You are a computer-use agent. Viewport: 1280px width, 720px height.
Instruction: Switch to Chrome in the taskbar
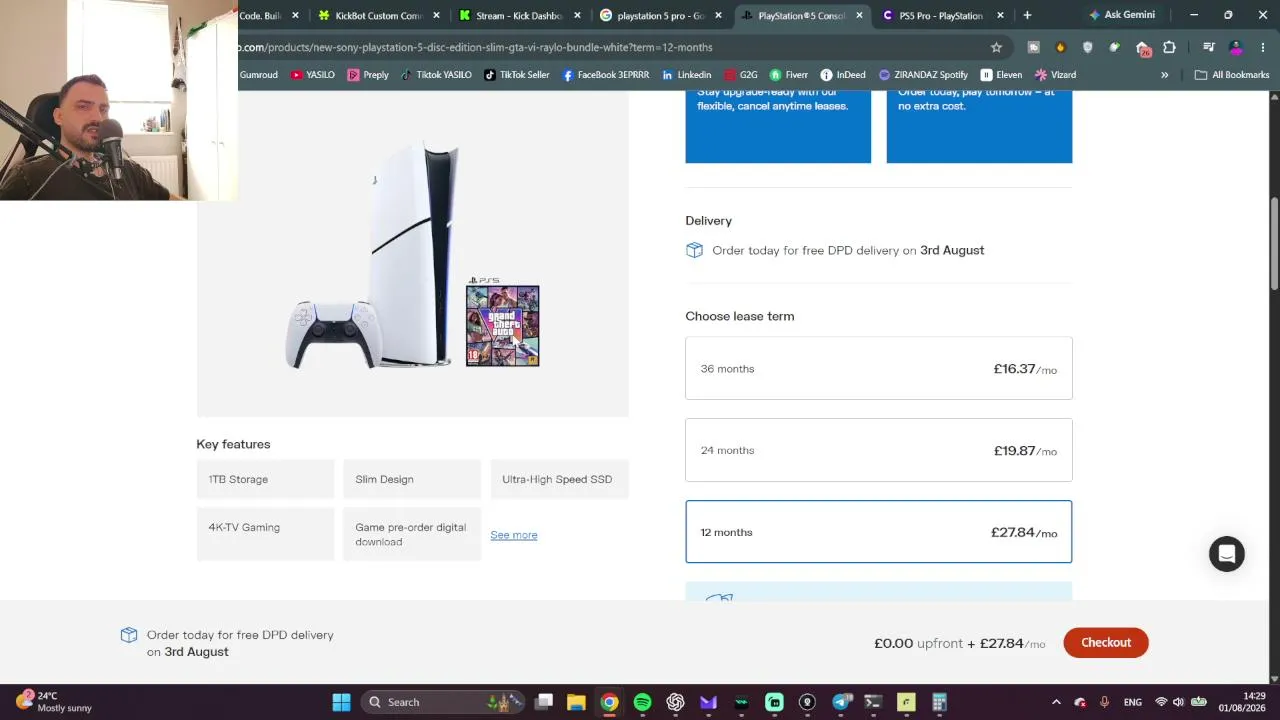609,702
